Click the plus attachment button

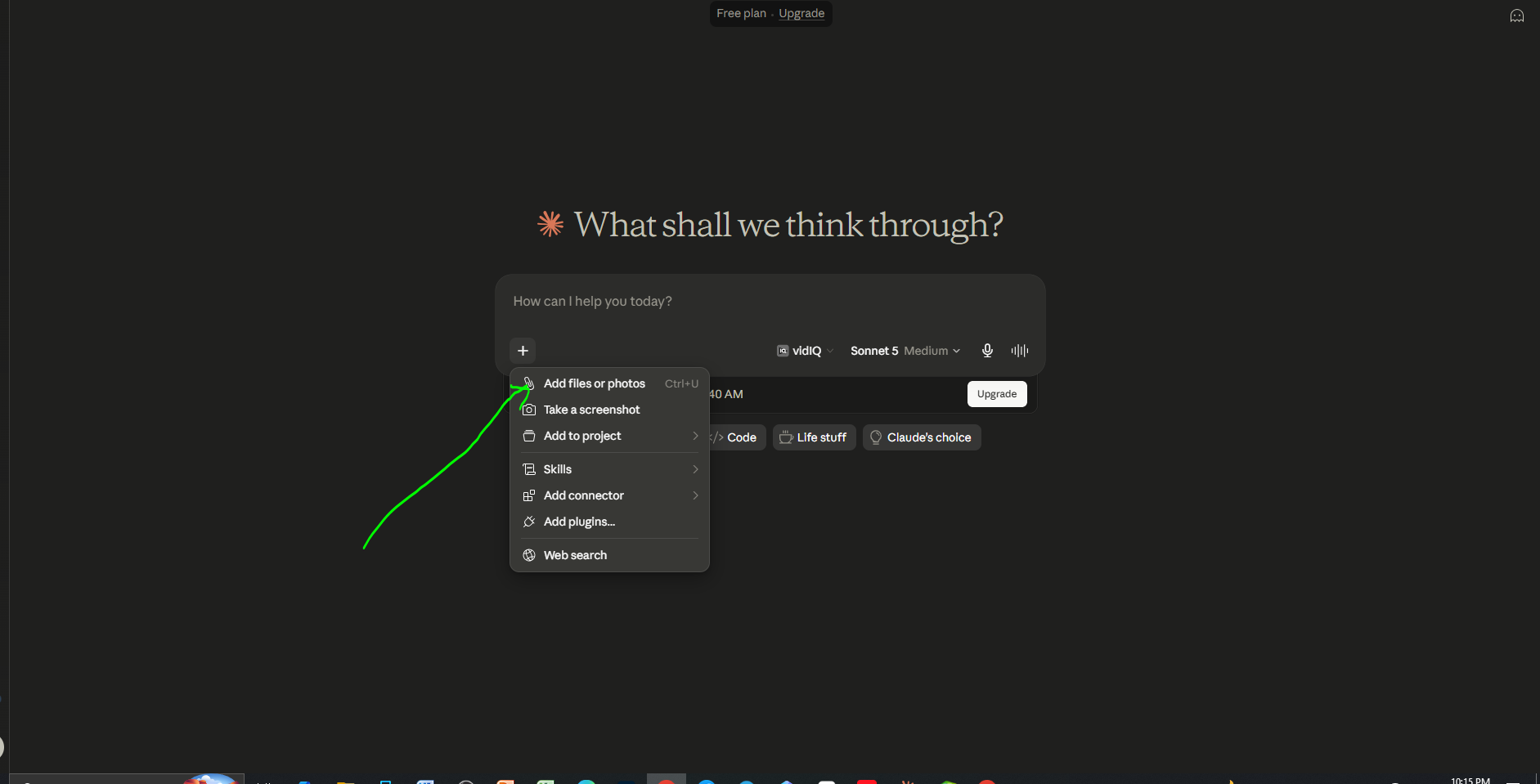coord(523,351)
